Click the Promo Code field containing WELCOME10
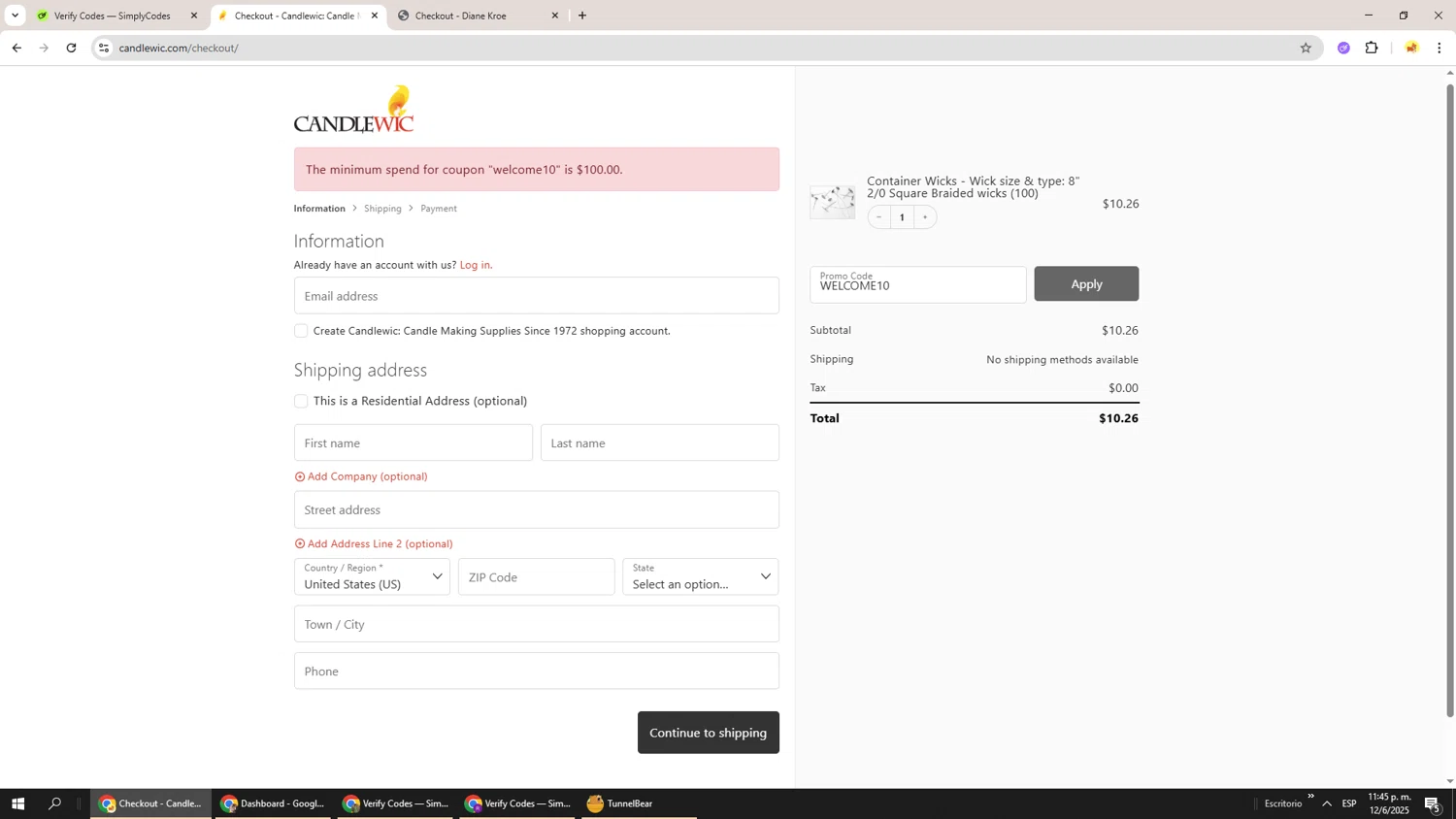This screenshot has height=819, width=1456. [918, 284]
